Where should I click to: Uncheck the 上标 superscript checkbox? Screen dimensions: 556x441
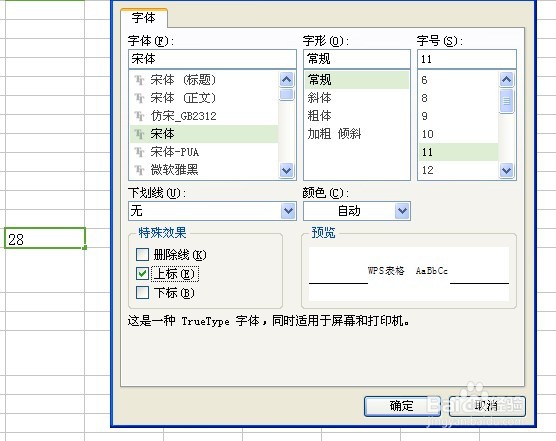click(143, 274)
